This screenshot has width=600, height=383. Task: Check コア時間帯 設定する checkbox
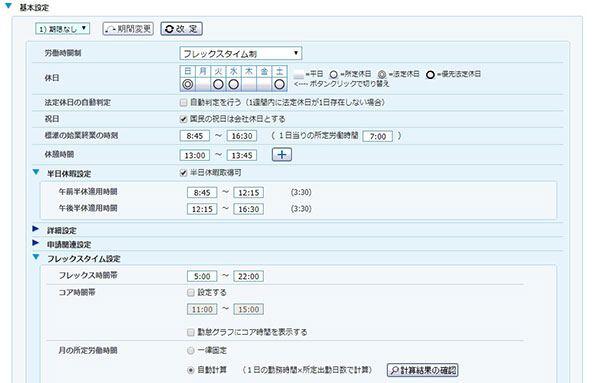191,293
